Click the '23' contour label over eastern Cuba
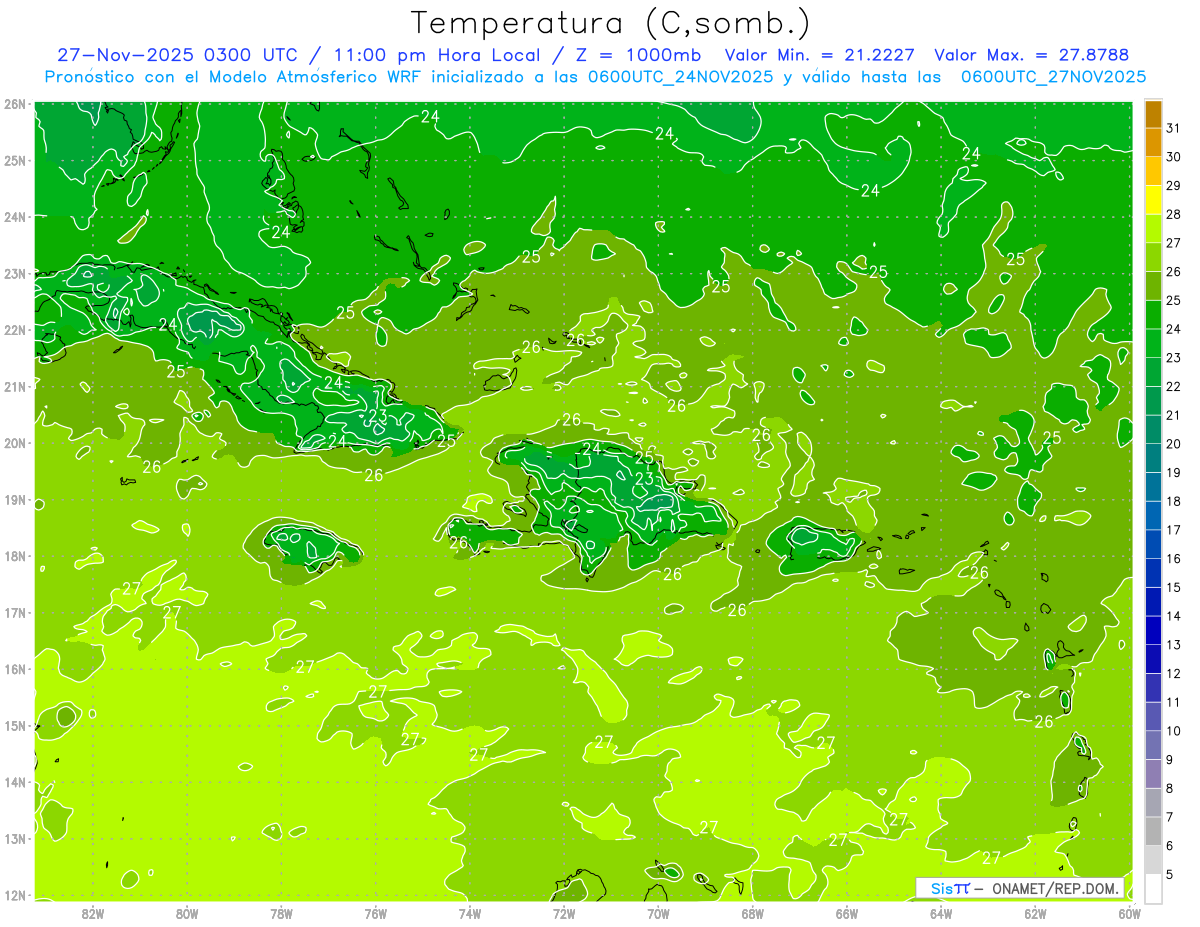This screenshot has height=927, width=1200. [x=378, y=416]
